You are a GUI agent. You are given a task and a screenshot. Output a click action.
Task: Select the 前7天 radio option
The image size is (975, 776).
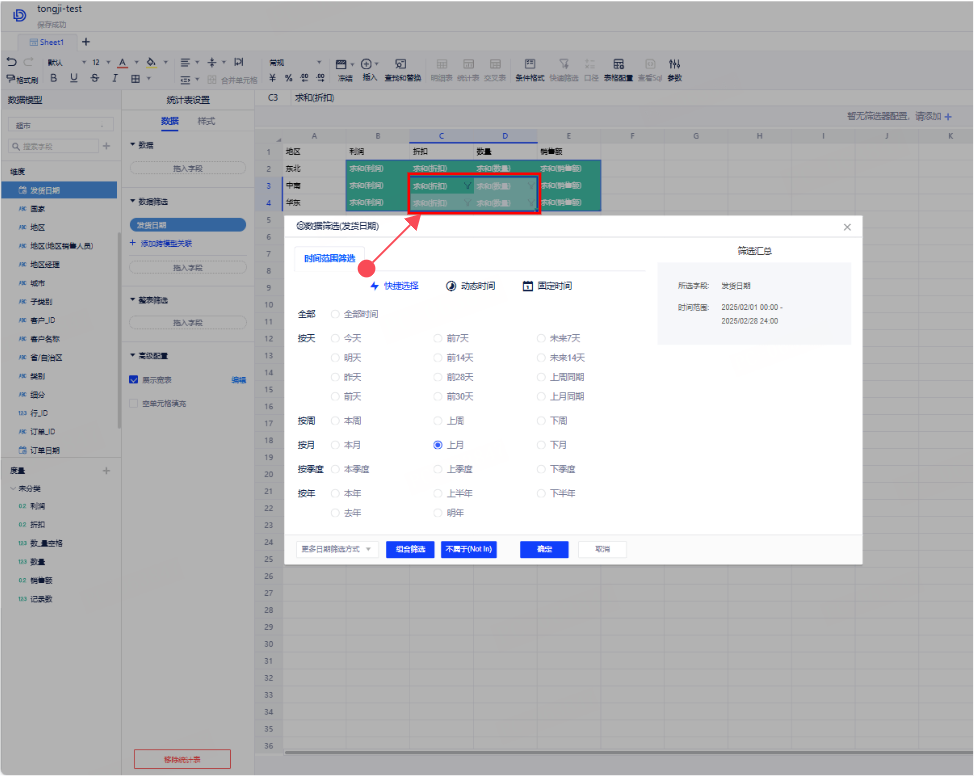click(438, 338)
